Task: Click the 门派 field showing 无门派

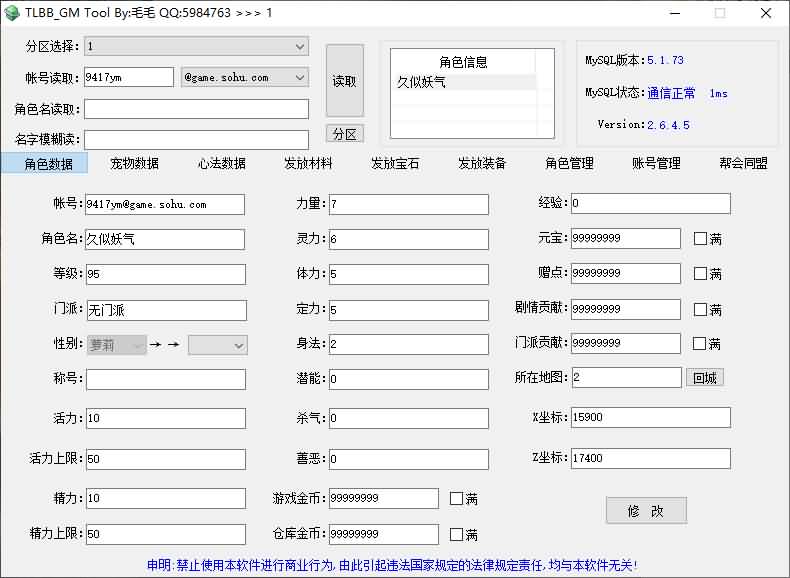Action: tap(167, 310)
